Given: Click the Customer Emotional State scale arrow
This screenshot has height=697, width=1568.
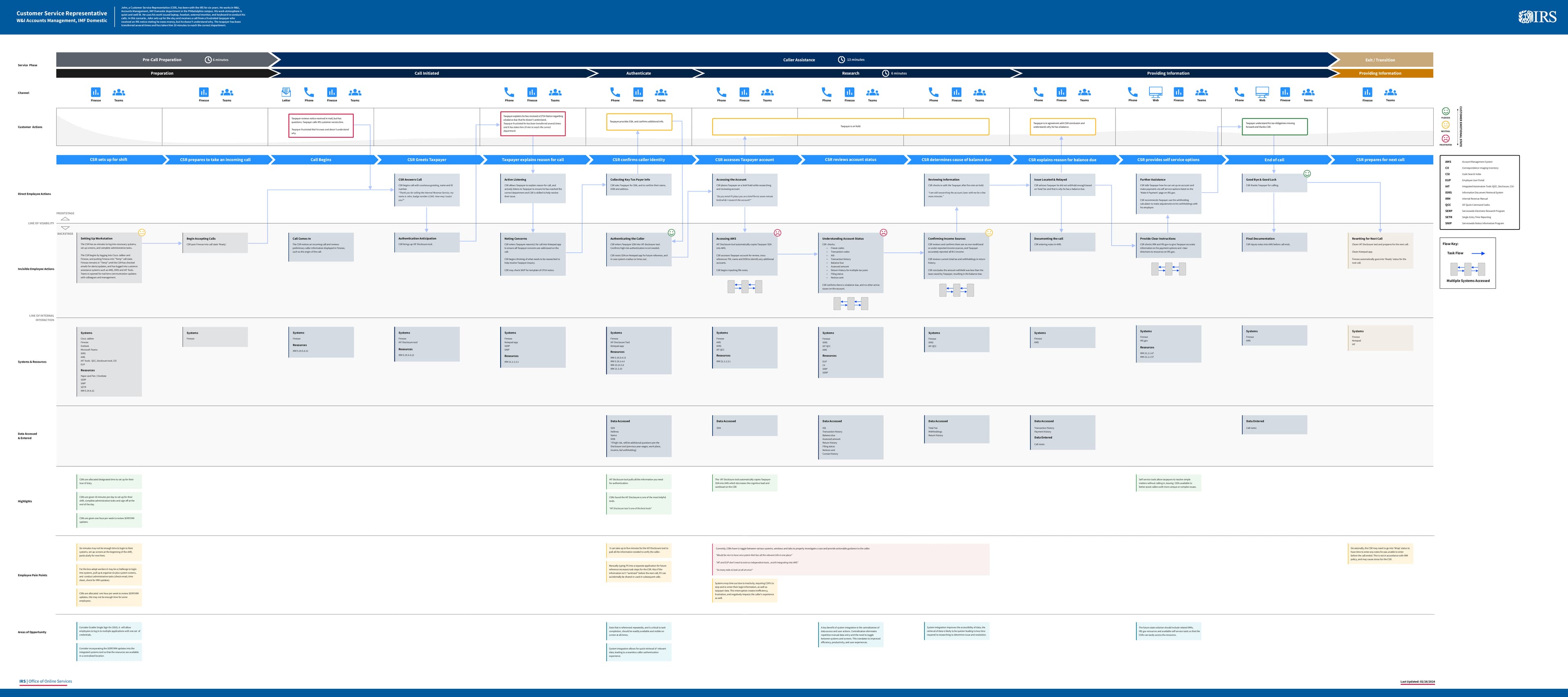Looking at the screenshot, I should (1458, 126).
